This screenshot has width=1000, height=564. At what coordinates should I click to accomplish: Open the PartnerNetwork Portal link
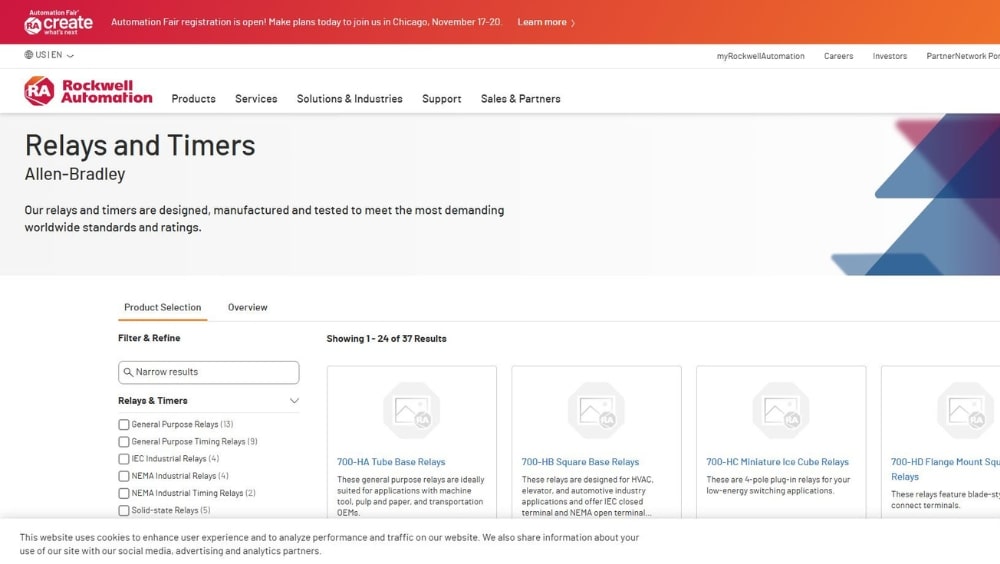962,56
